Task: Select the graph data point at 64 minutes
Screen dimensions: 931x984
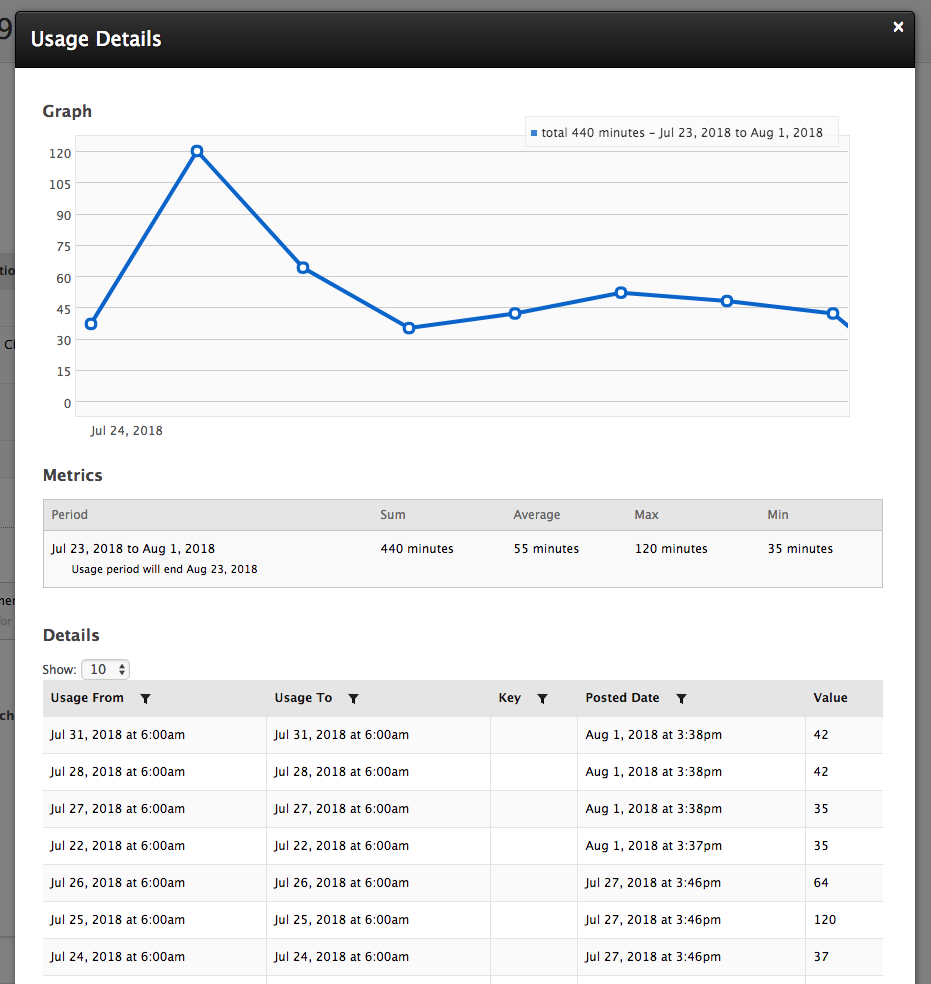Action: coord(303,268)
